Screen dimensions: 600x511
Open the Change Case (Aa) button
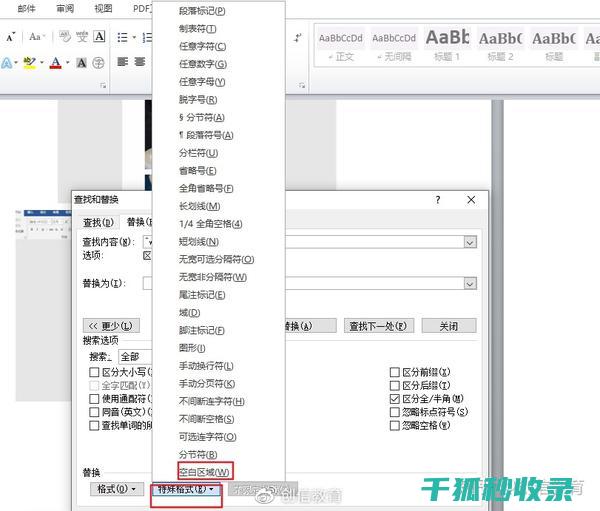tap(37, 37)
